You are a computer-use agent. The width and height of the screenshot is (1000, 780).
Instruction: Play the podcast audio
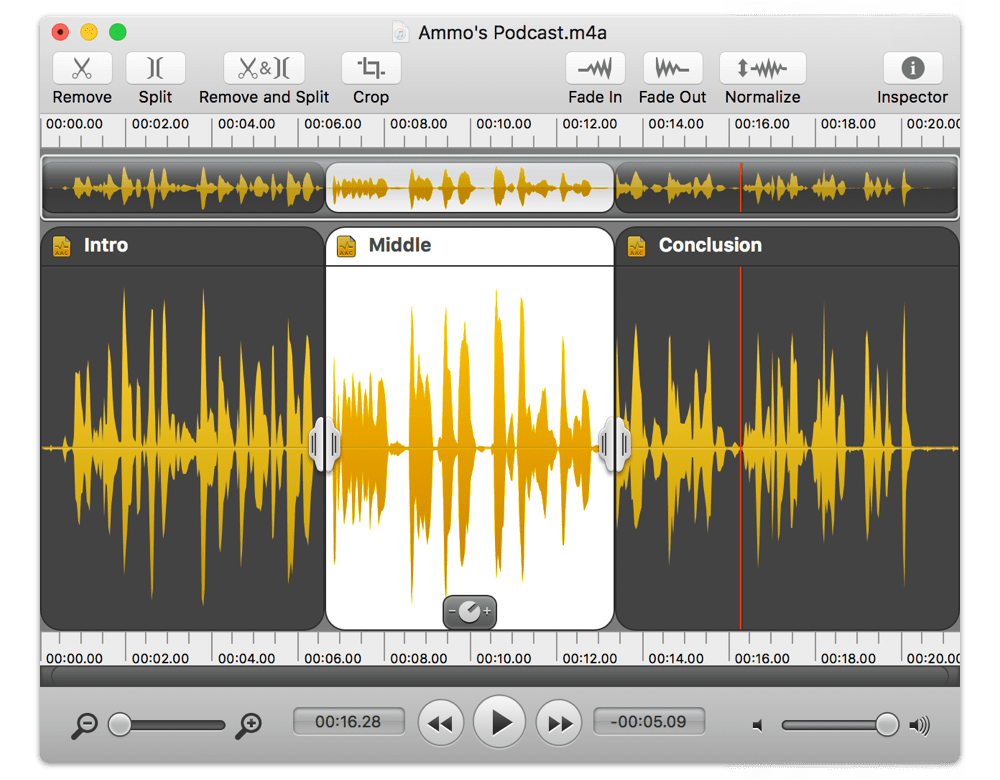500,723
